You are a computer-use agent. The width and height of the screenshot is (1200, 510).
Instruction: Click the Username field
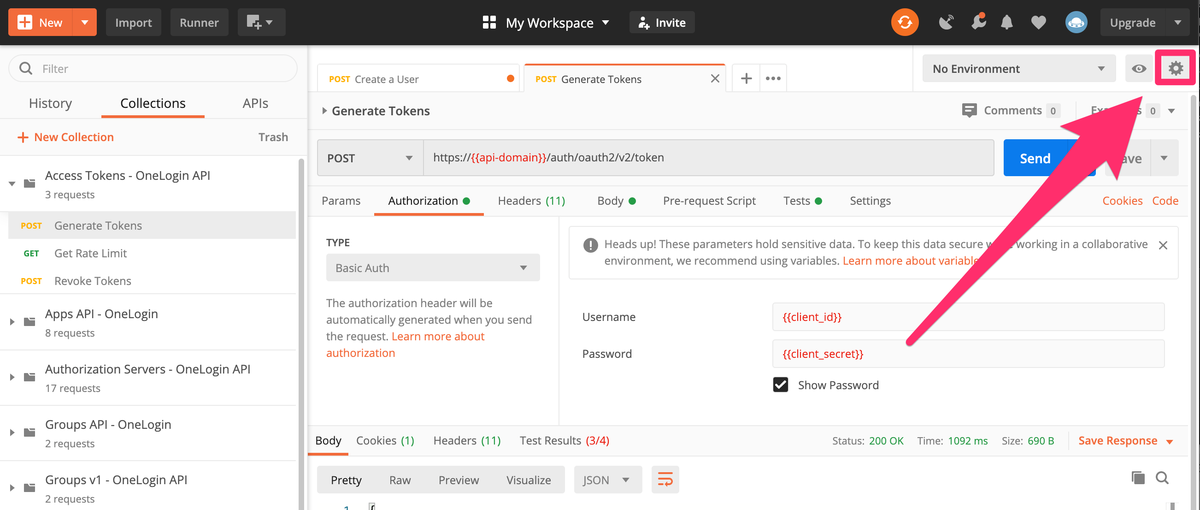click(968, 317)
